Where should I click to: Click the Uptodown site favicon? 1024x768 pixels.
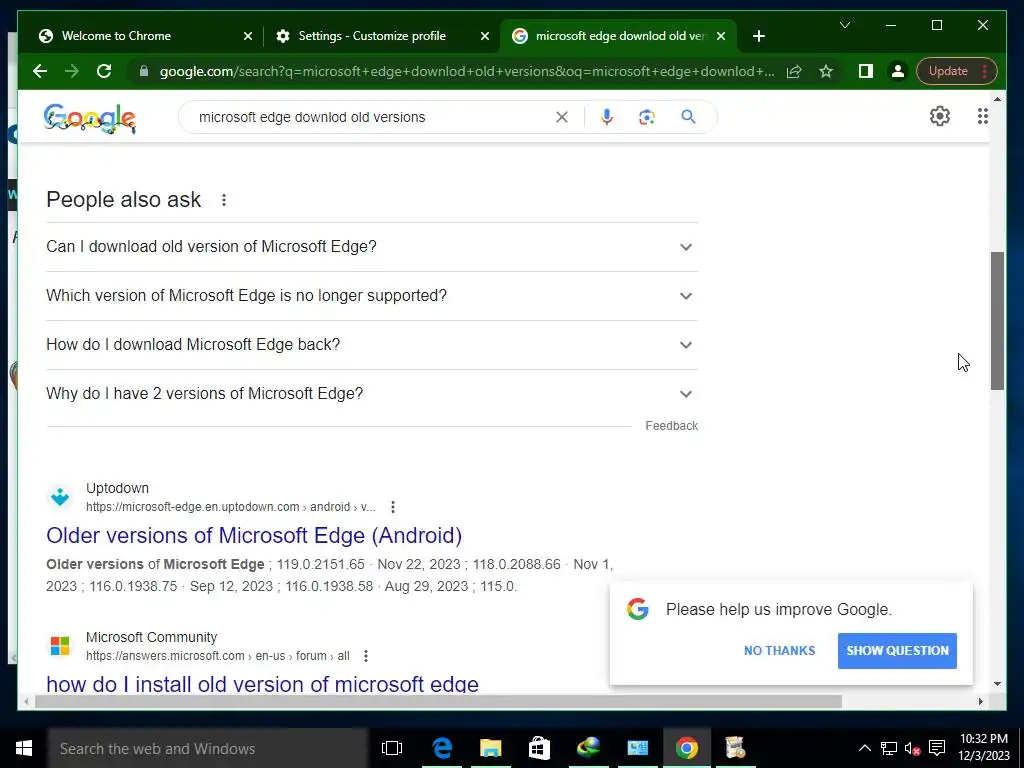click(x=60, y=497)
